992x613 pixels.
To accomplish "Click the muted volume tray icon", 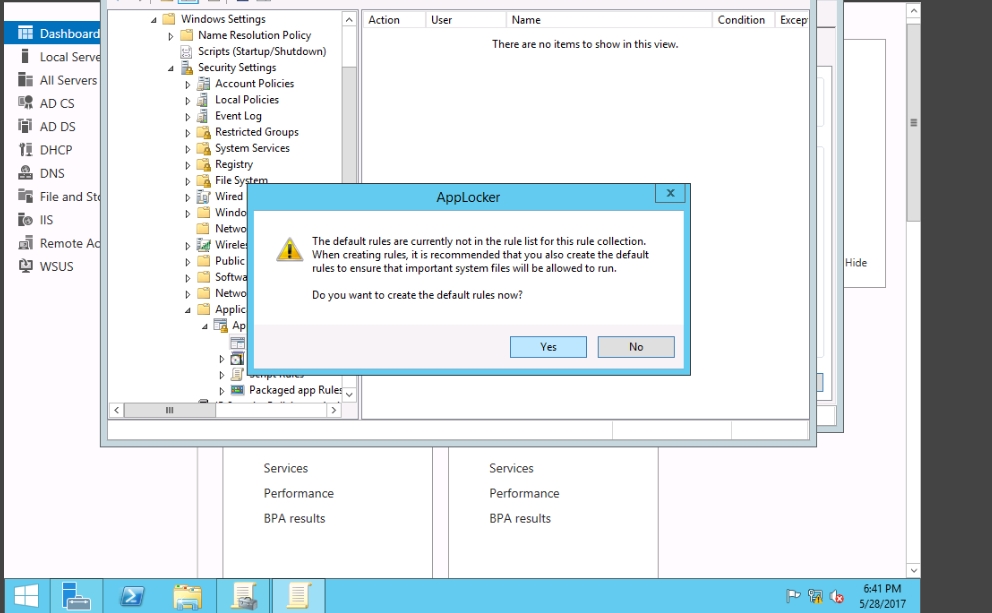I will (836, 596).
